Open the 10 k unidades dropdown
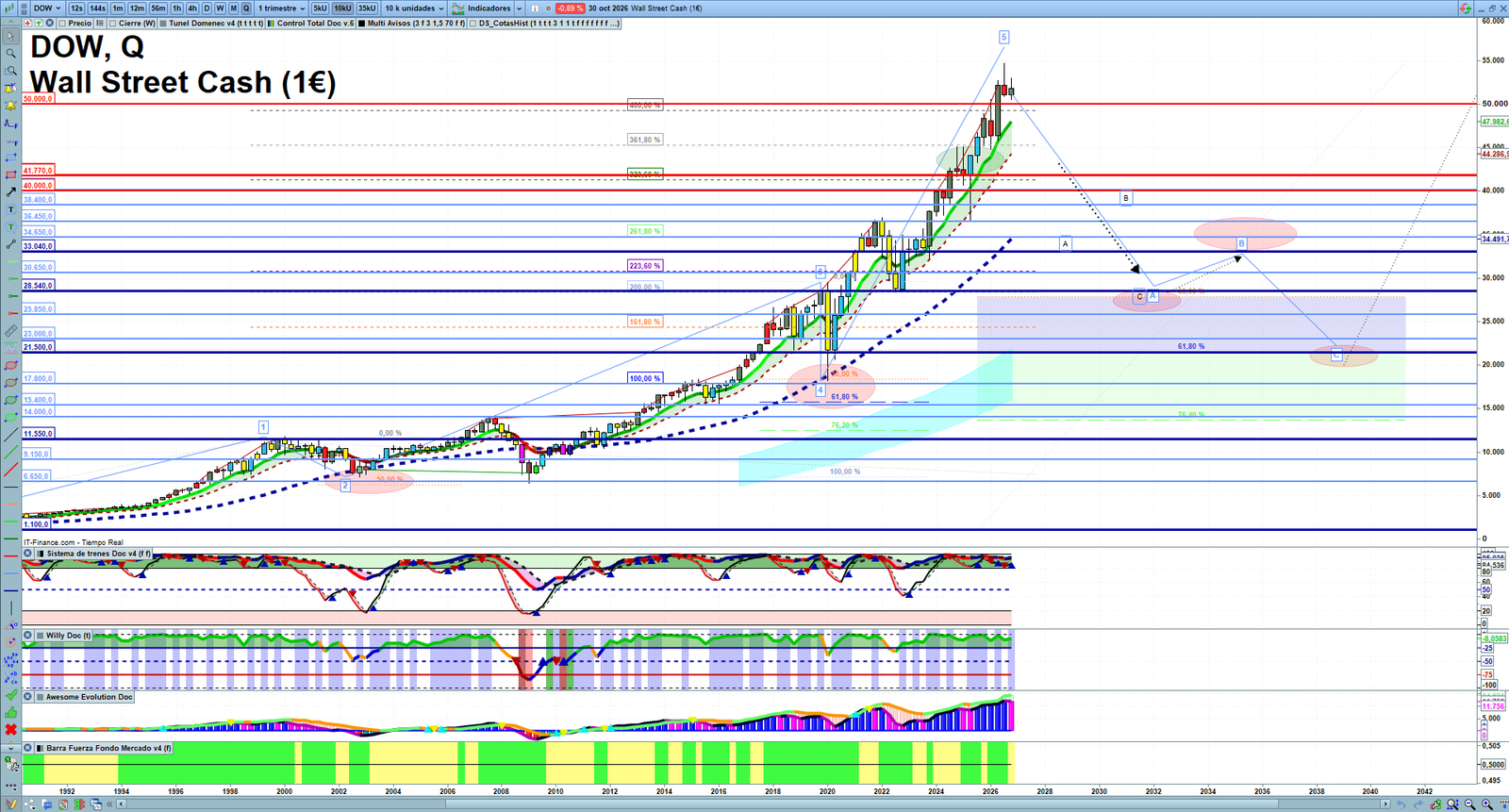The image size is (1509, 812). click(414, 8)
